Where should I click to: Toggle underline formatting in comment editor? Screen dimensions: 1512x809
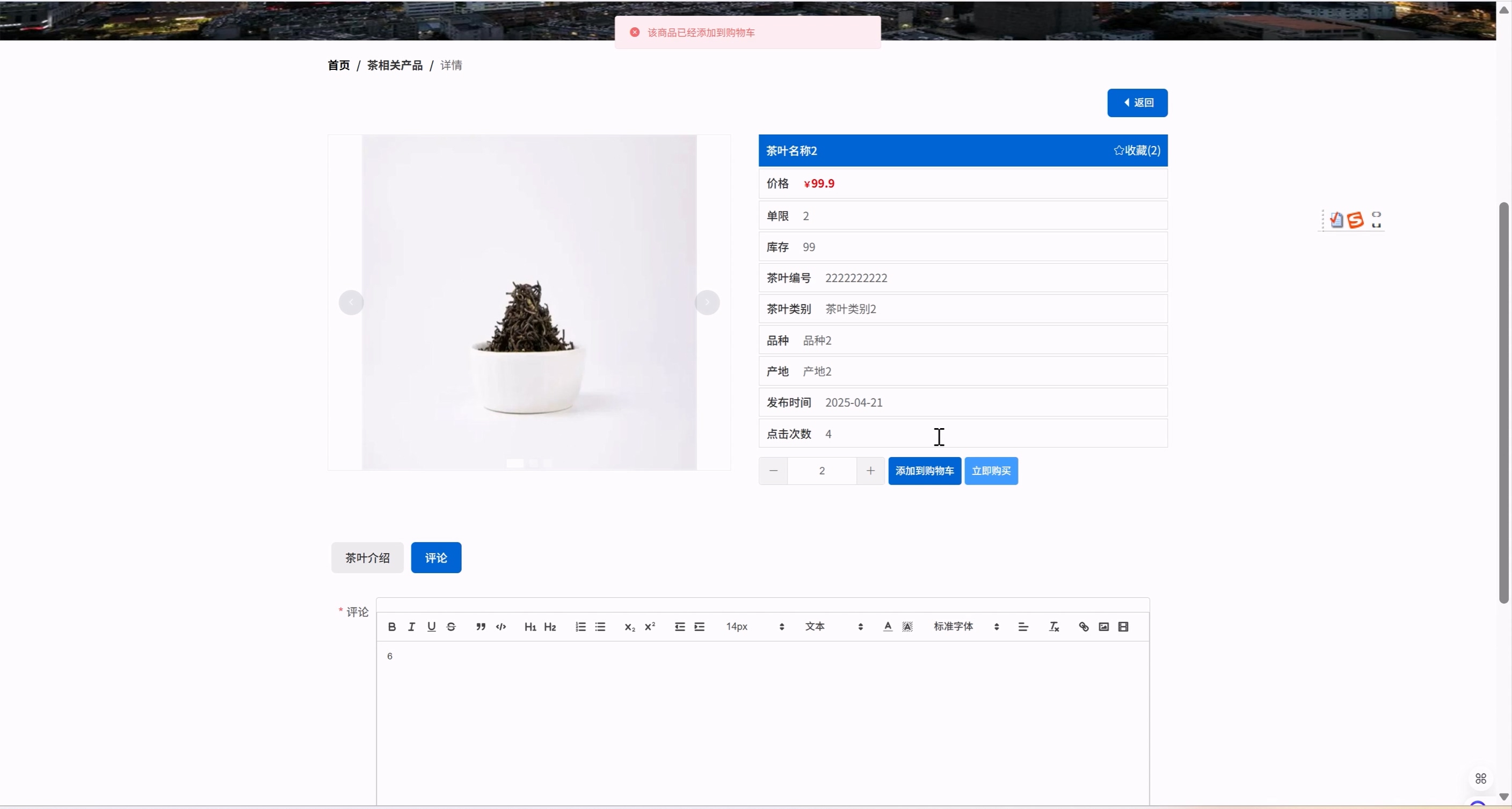click(431, 626)
